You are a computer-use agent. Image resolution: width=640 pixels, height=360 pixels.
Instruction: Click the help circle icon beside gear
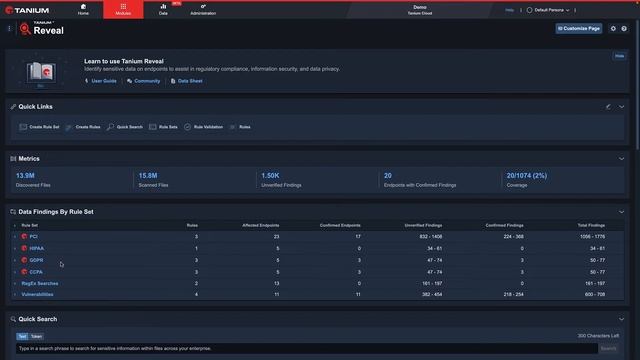point(624,29)
